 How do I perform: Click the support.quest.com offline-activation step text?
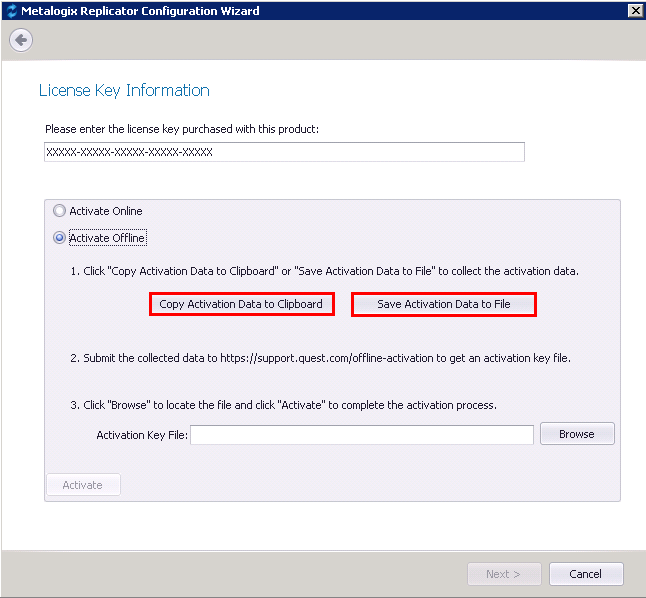click(320, 358)
